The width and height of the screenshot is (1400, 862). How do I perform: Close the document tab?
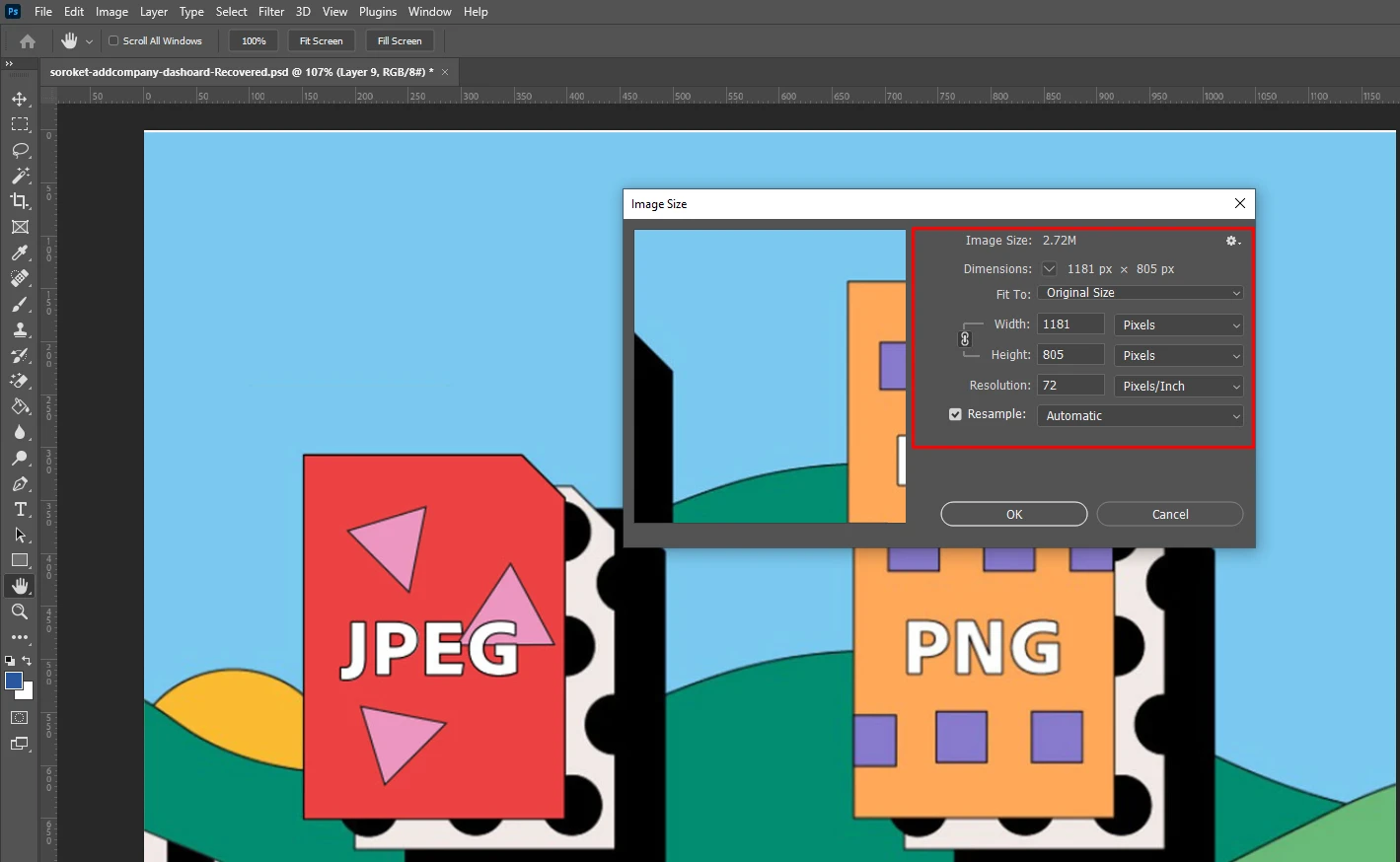click(445, 72)
